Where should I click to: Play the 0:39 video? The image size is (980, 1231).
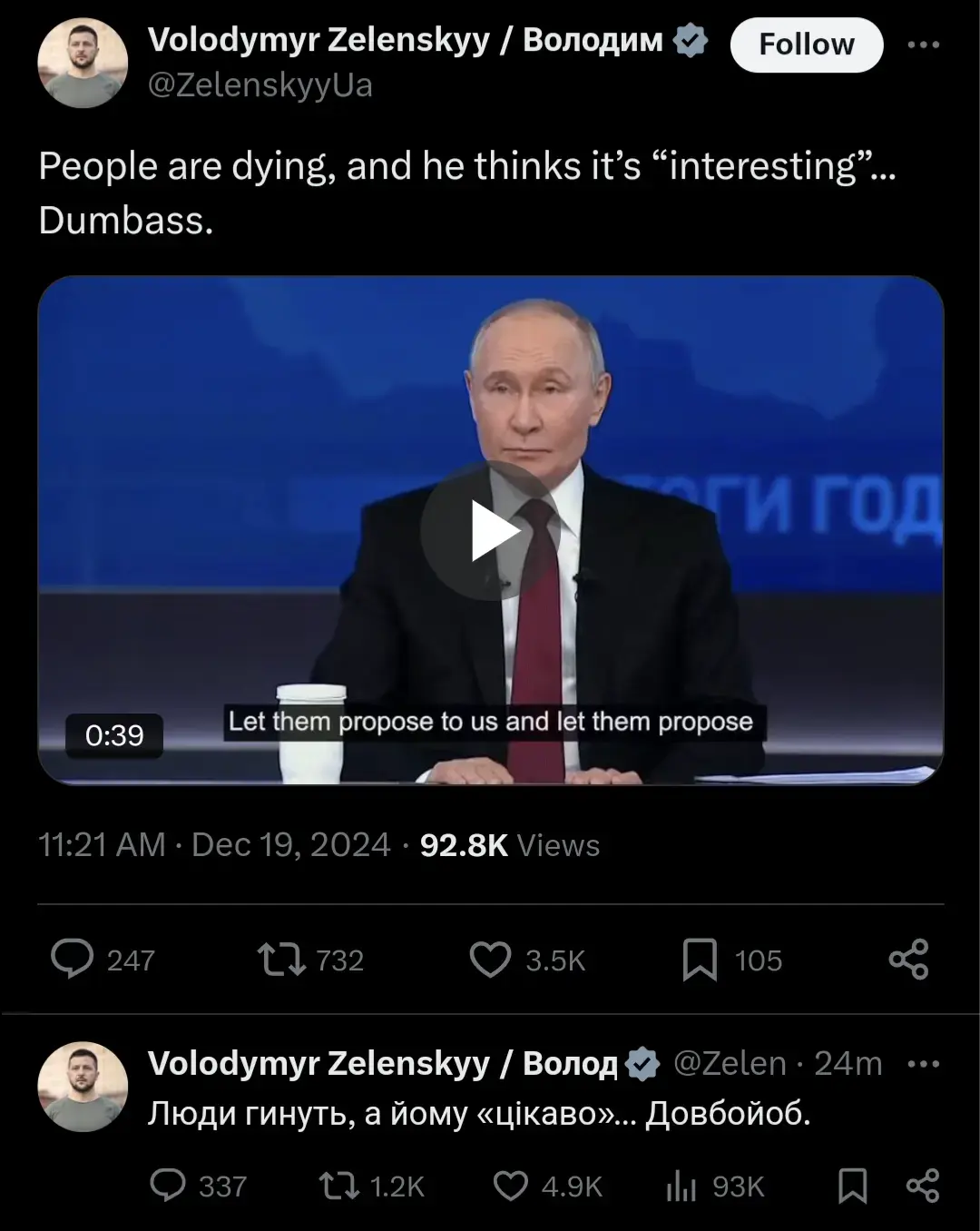point(490,531)
